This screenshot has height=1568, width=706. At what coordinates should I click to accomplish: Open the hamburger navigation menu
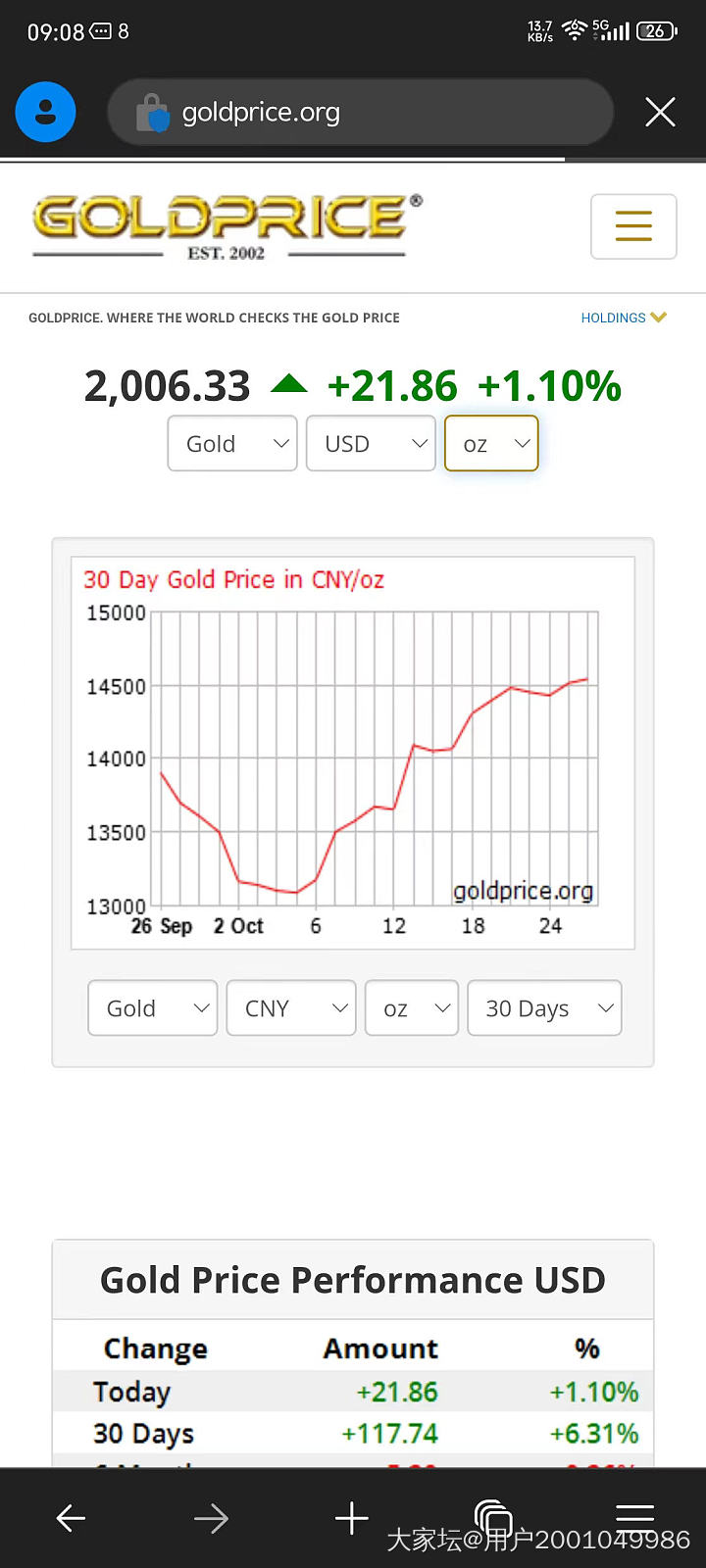[x=633, y=226]
